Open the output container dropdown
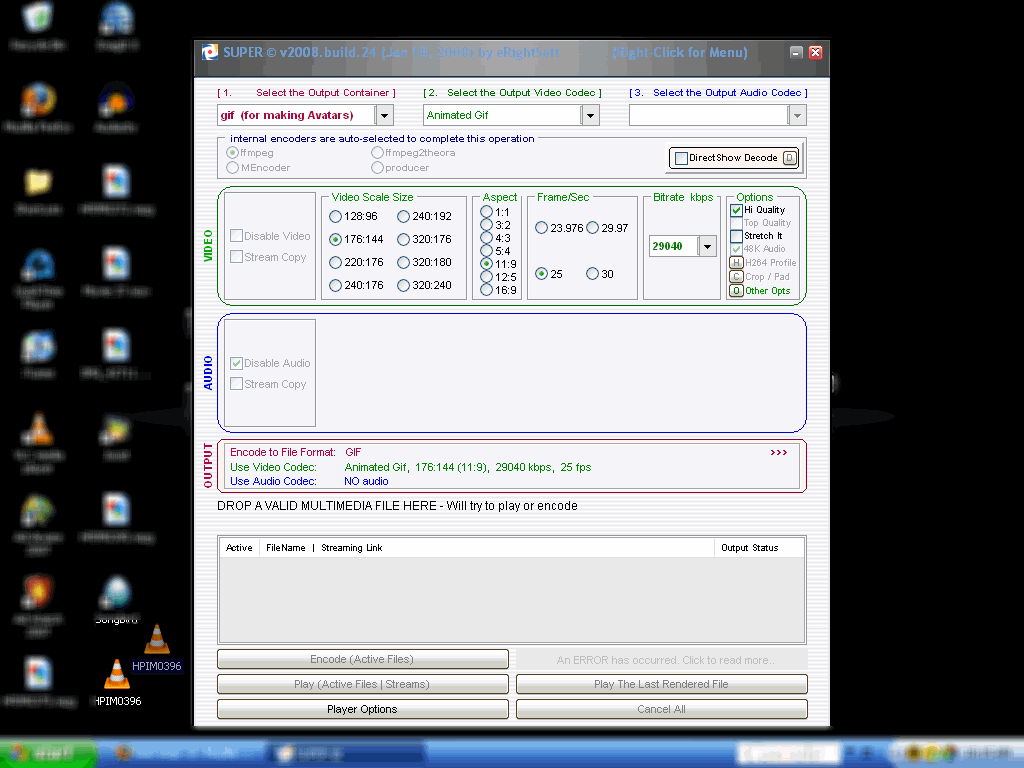This screenshot has width=1024, height=768. click(385, 116)
